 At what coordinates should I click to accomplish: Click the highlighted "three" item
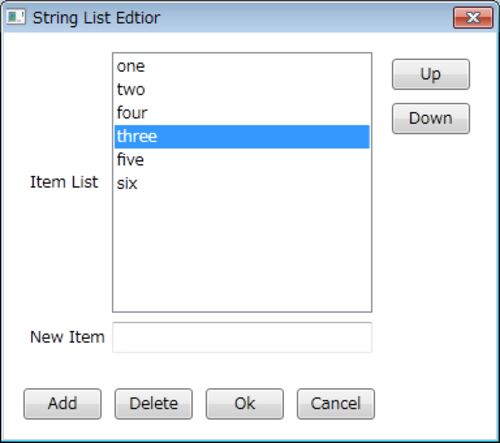[242, 136]
